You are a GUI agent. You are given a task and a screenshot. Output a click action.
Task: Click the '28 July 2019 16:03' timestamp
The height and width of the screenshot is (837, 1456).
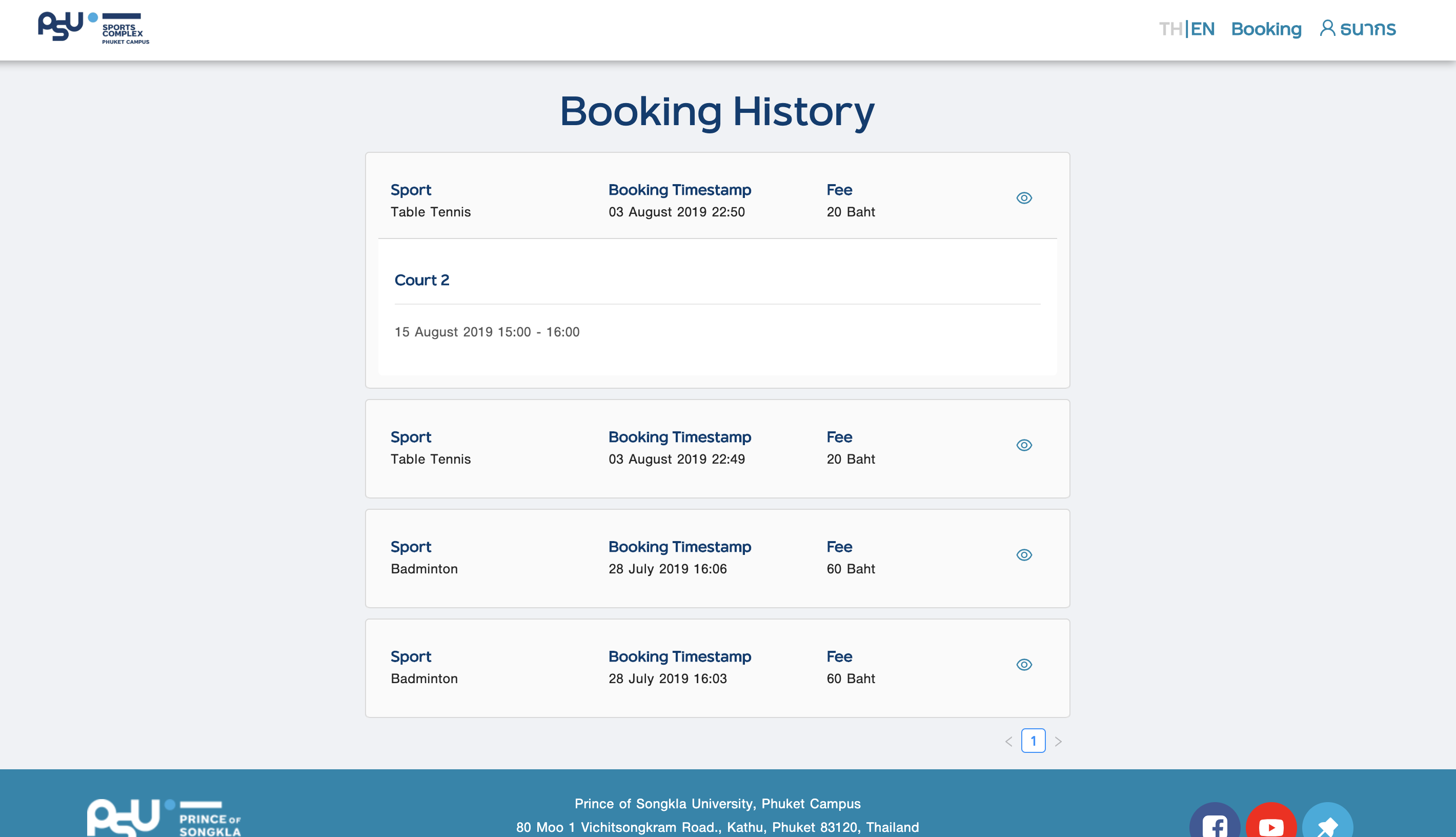(668, 679)
